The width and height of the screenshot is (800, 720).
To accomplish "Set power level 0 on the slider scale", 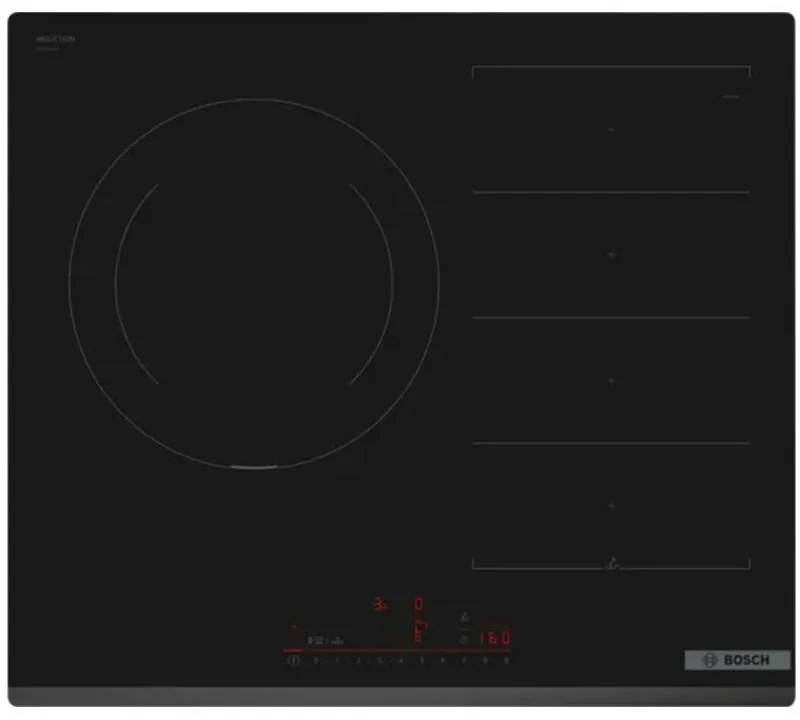I will [x=316, y=661].
